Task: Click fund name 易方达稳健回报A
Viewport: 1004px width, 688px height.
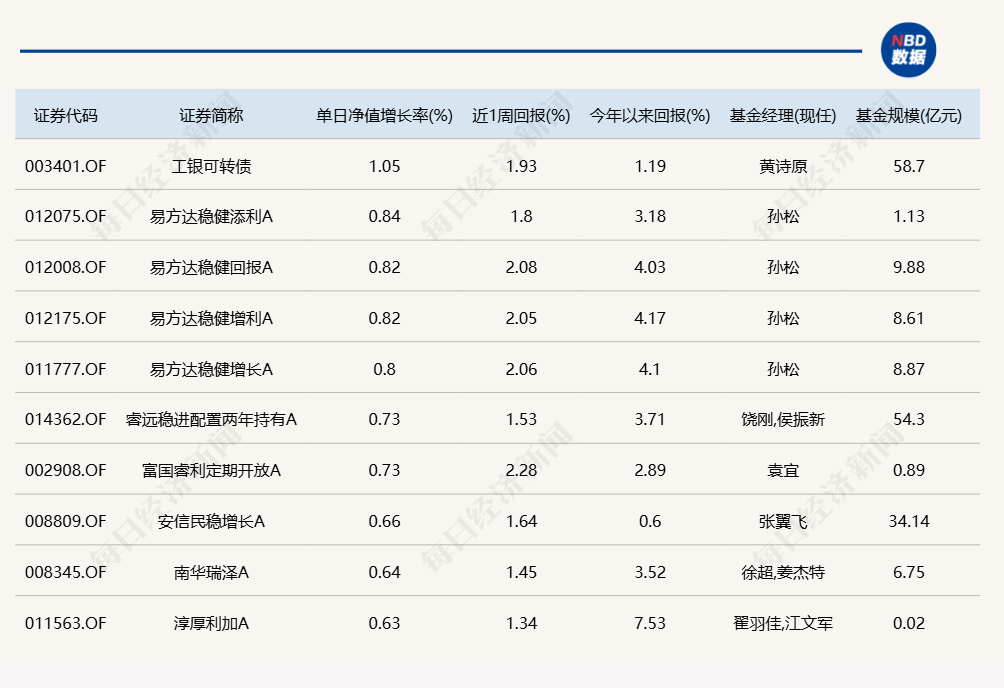Action: (211, 267)
